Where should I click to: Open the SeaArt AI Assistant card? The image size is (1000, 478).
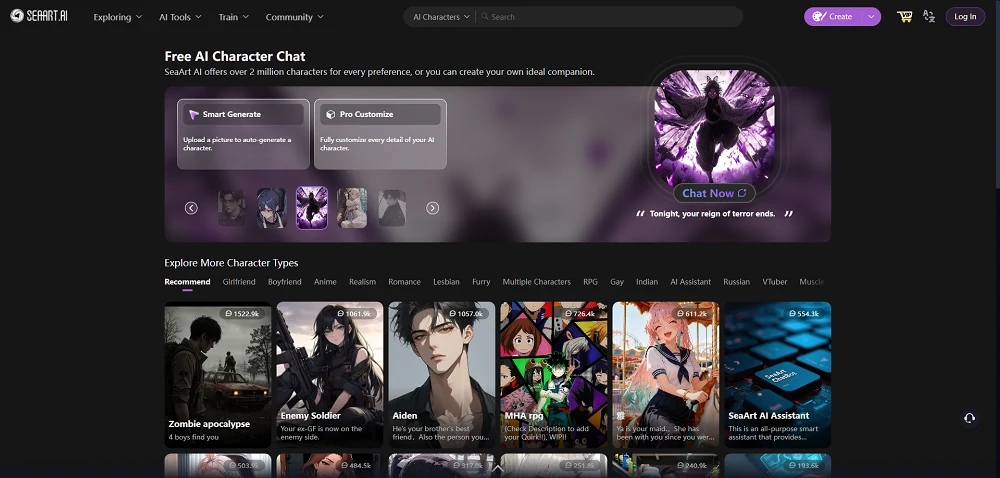point(777,375)
